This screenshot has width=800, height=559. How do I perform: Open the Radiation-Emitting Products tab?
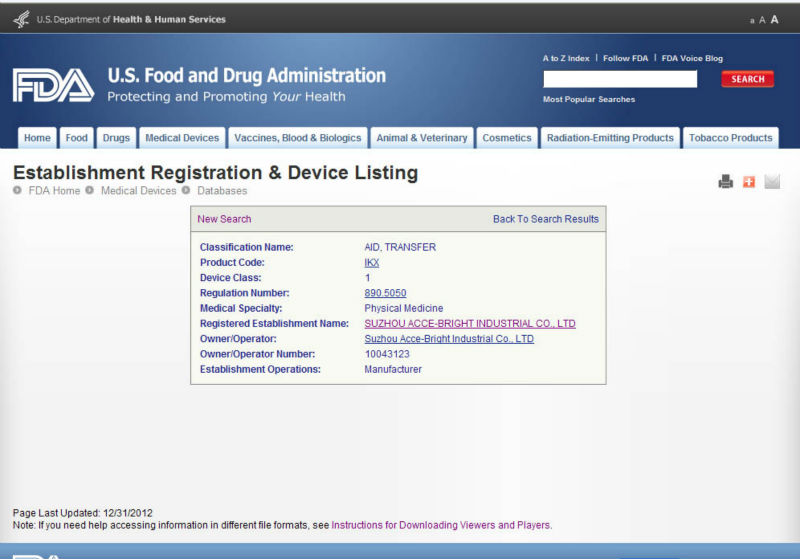[x=610, y=138]
